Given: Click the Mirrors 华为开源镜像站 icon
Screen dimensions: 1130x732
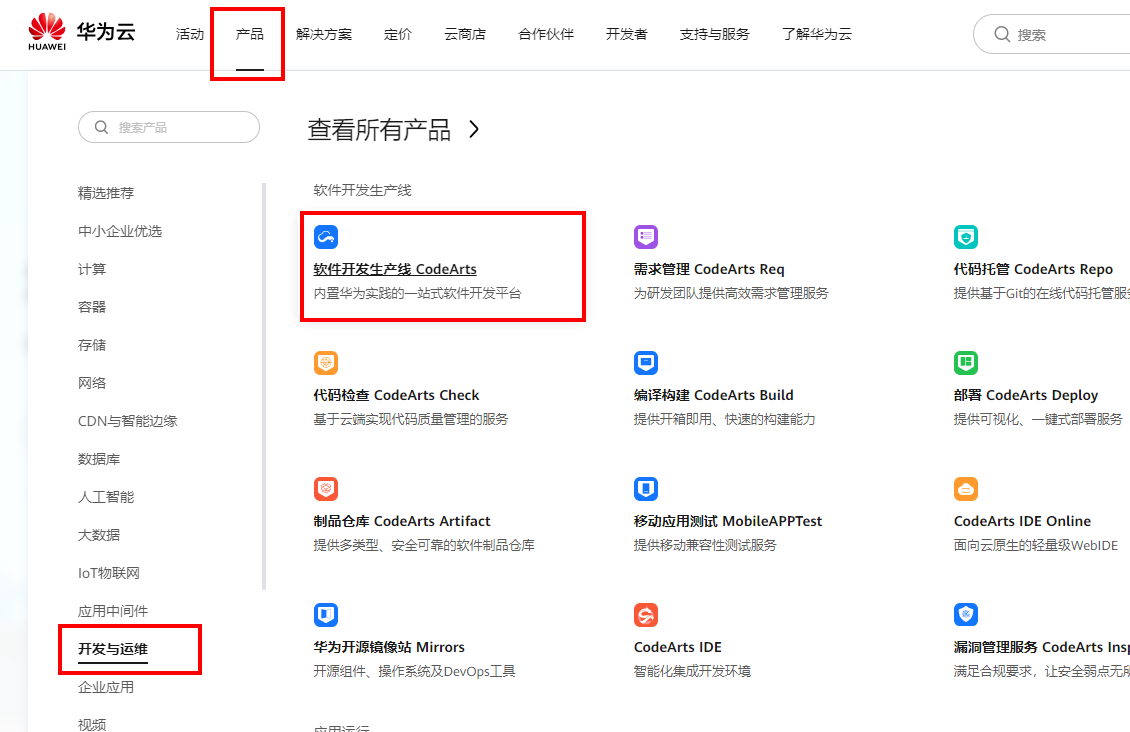Looking at the screenshot, I should click(326, 615).
